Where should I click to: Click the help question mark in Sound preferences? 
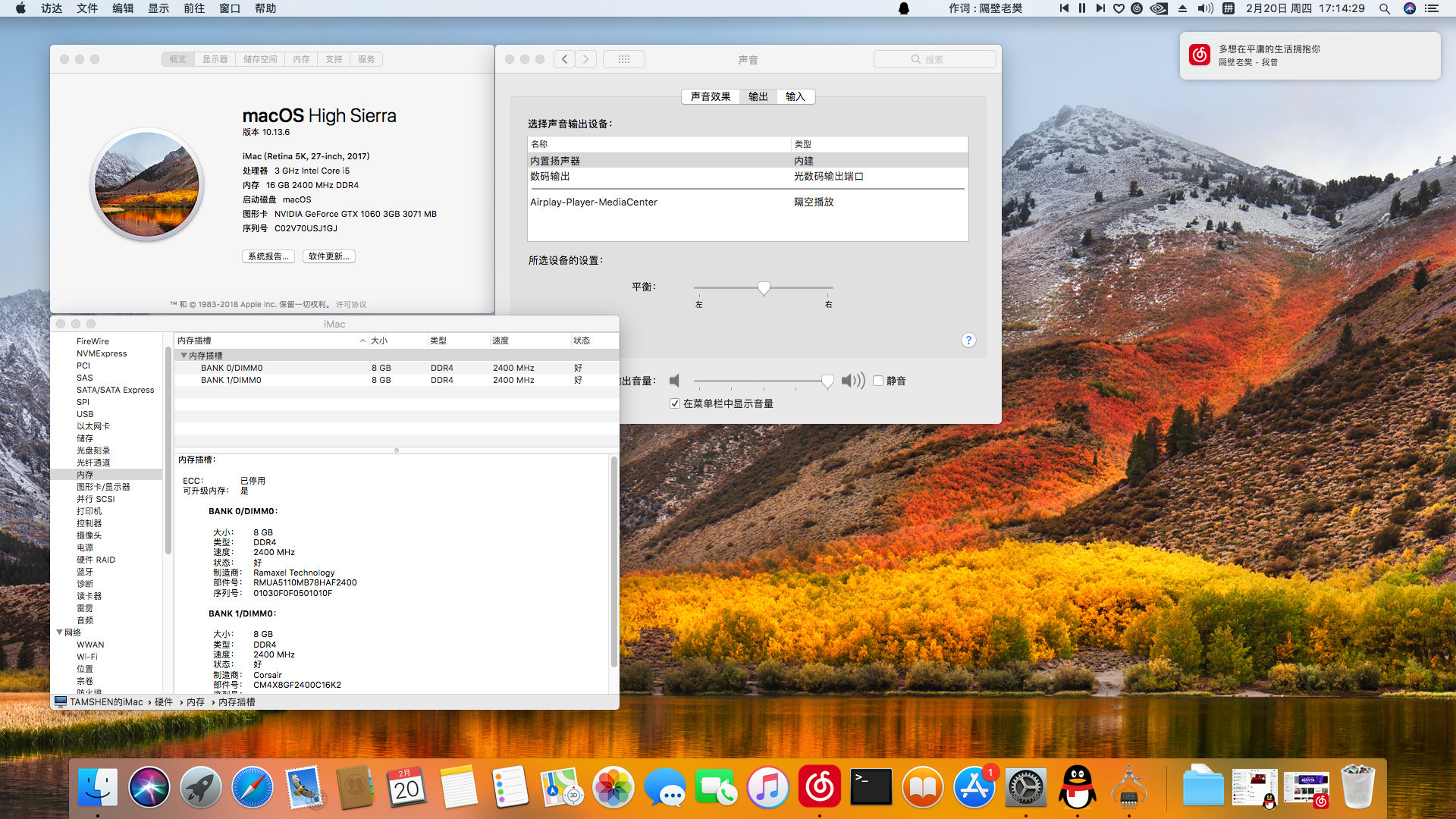point(968,340)
